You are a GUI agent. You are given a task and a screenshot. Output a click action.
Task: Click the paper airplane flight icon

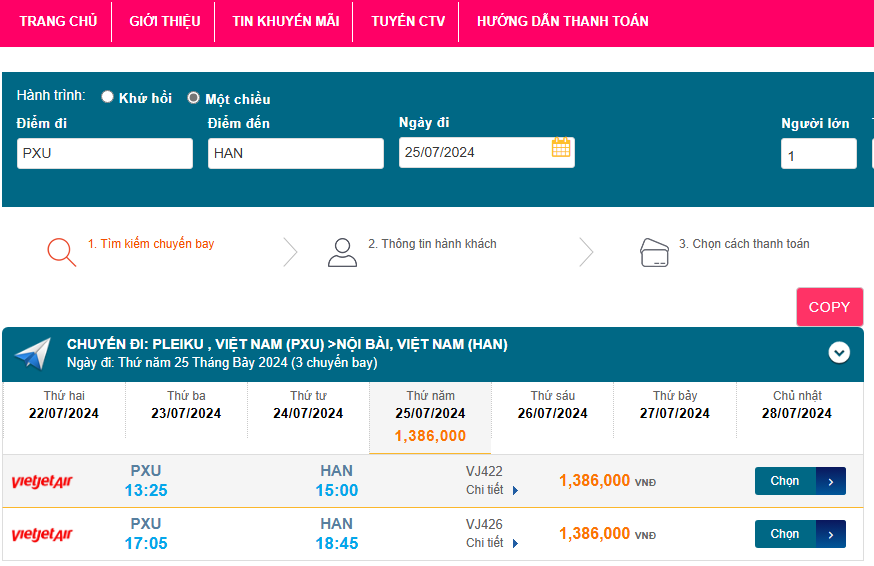[33, 353]
